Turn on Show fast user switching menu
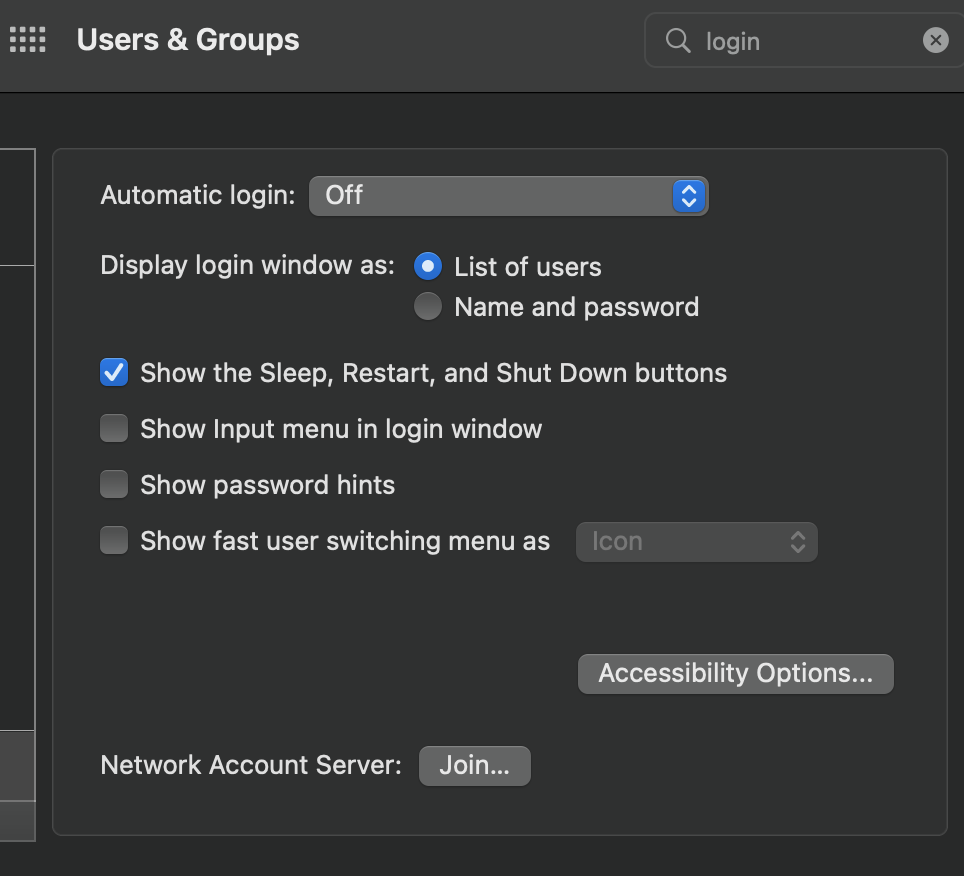 tap(114, 541)
